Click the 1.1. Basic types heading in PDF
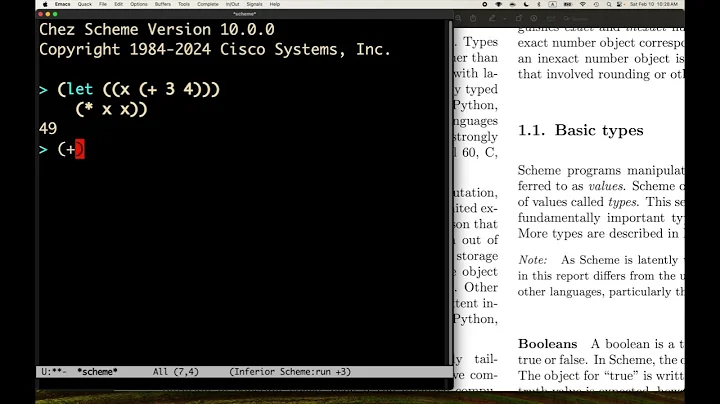 (x=580, y=130)
